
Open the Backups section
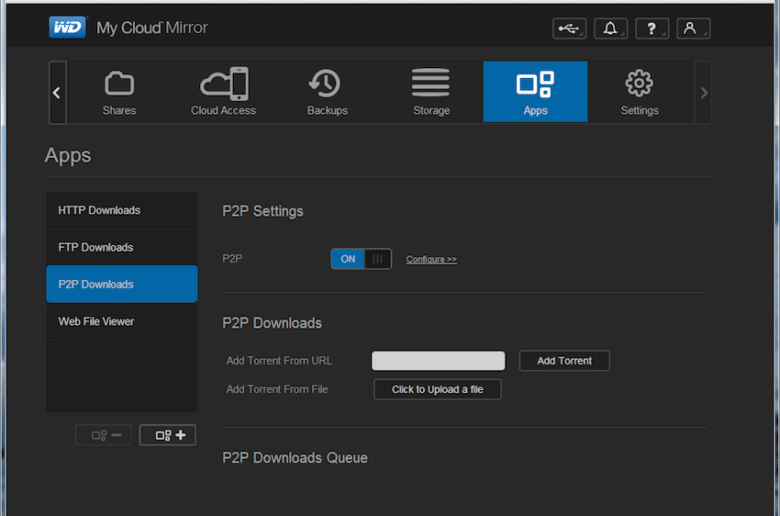click(327, 92)
